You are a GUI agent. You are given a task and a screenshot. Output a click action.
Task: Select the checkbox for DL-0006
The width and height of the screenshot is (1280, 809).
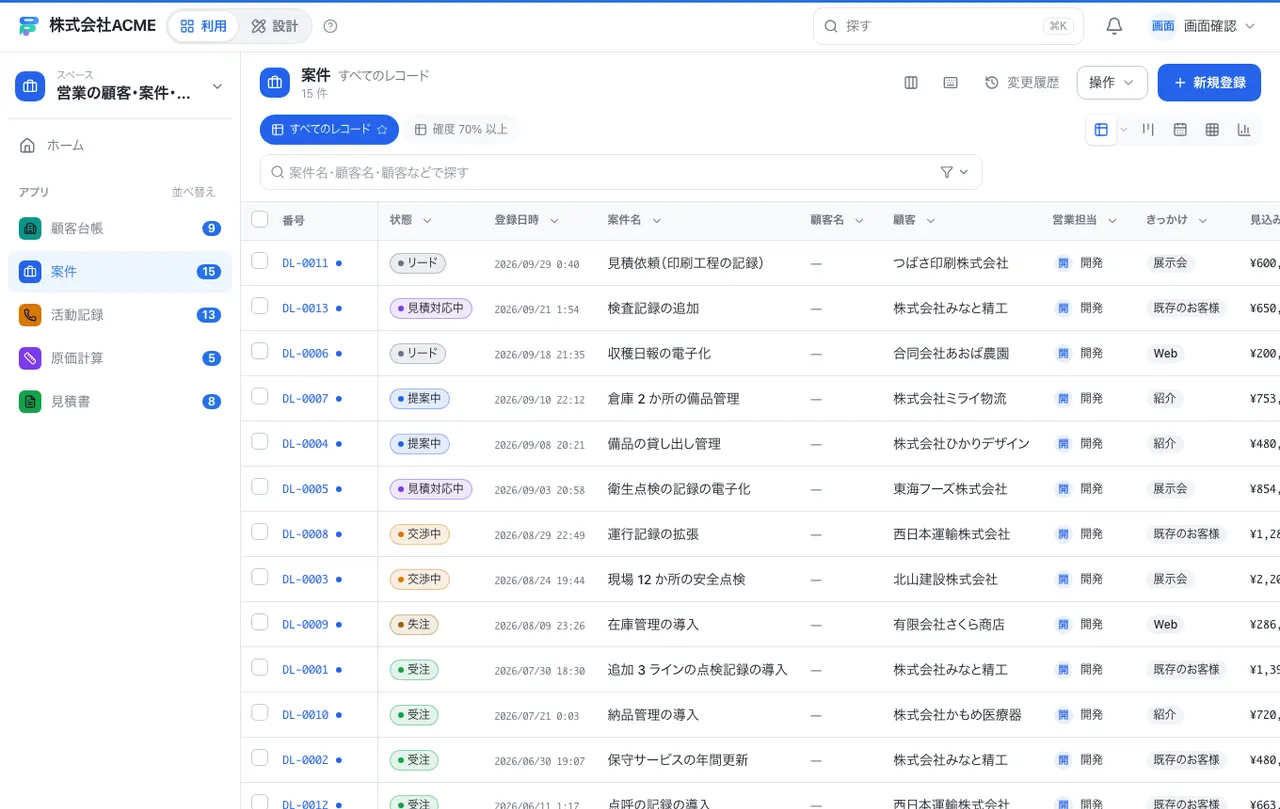260,351
